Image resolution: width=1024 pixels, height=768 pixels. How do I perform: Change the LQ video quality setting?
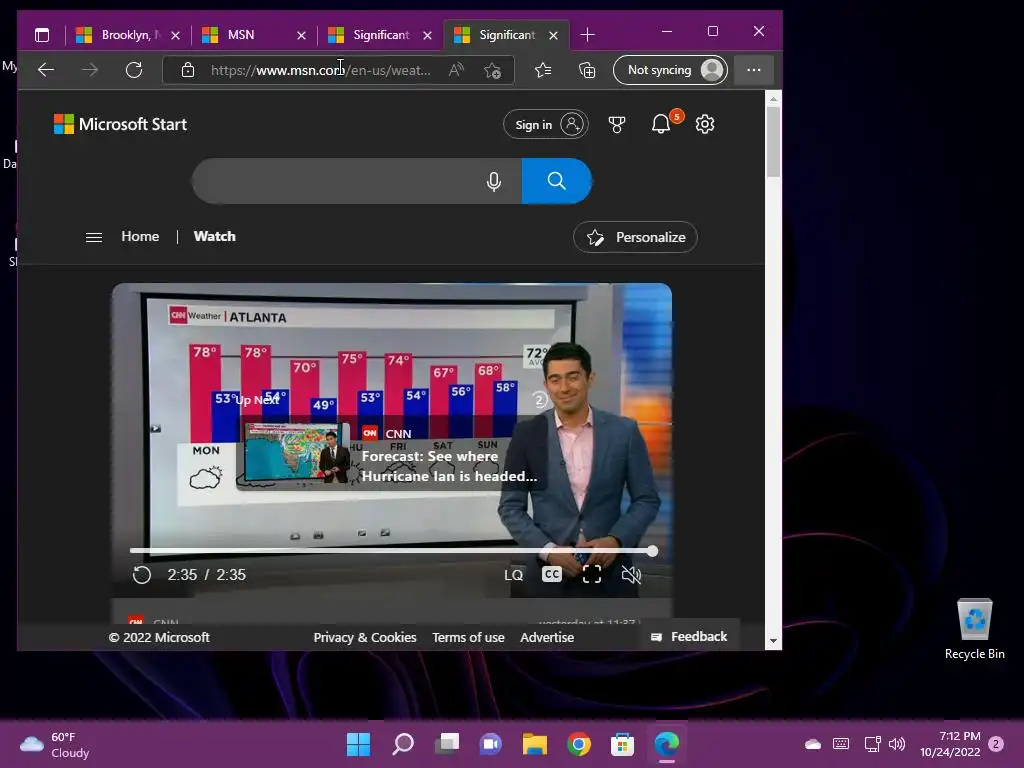pos(513,575)
